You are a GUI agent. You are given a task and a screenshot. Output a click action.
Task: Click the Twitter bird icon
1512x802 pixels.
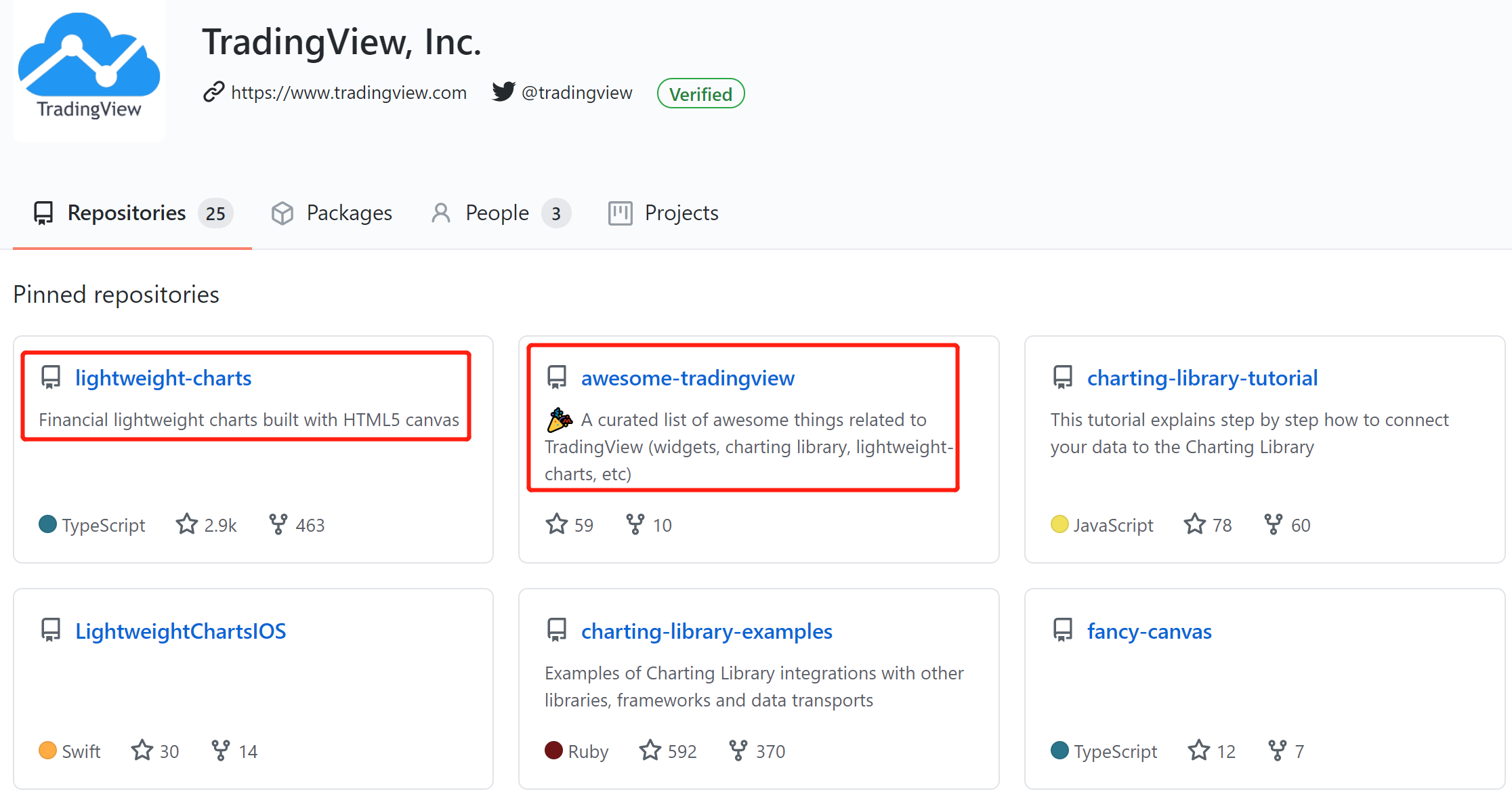(503, 91)
